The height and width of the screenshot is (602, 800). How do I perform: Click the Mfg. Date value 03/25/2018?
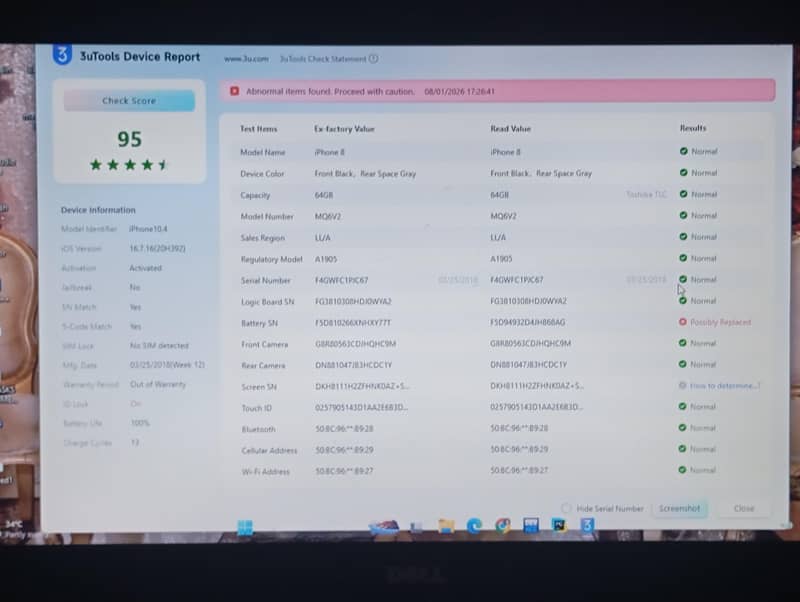click(x=167, y=364)
